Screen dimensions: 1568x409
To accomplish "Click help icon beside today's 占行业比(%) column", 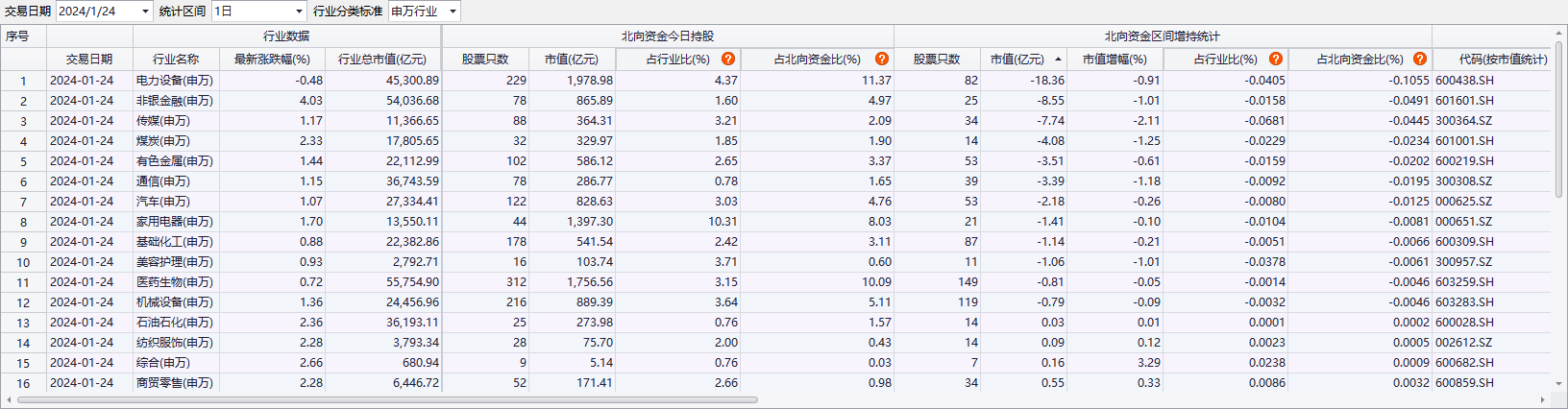I will [x=728, y=59].
